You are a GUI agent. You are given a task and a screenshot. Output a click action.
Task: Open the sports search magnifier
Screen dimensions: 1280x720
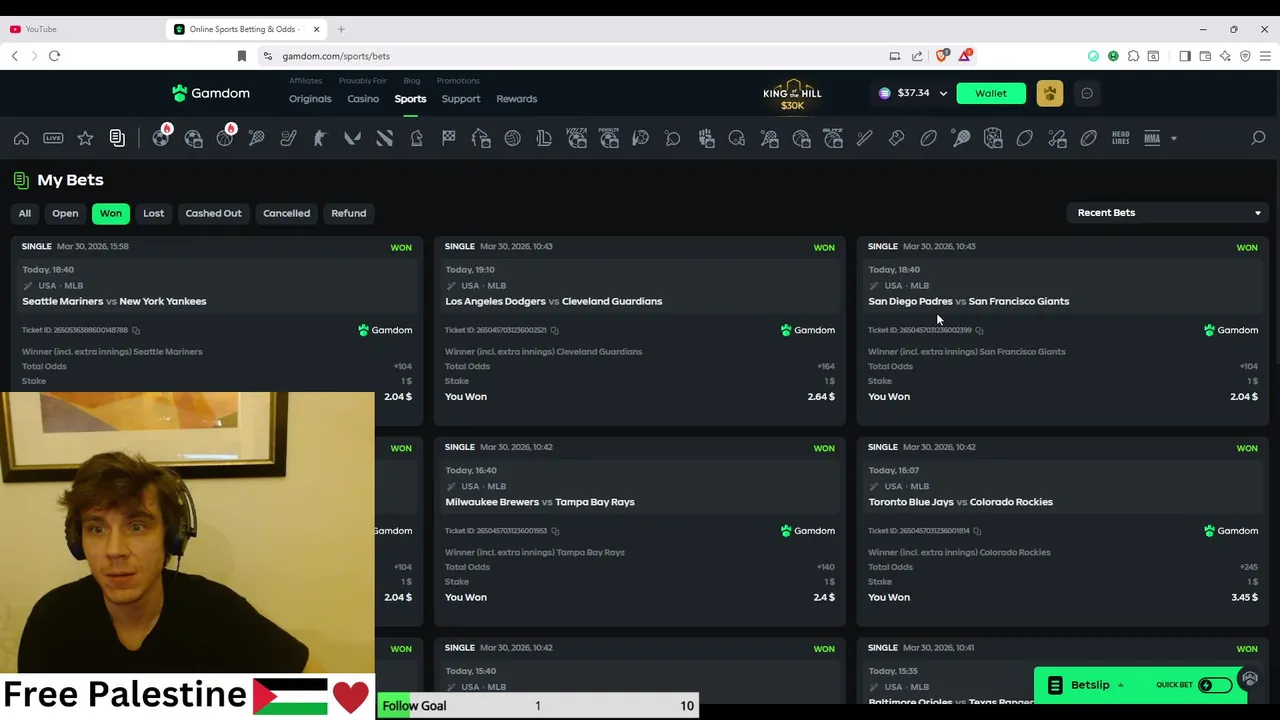click(1258, 138)
